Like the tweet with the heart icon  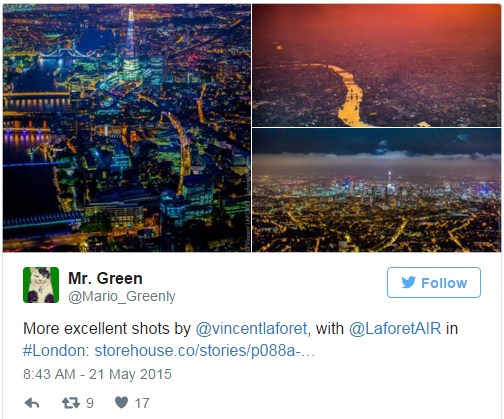pos(121,403)
